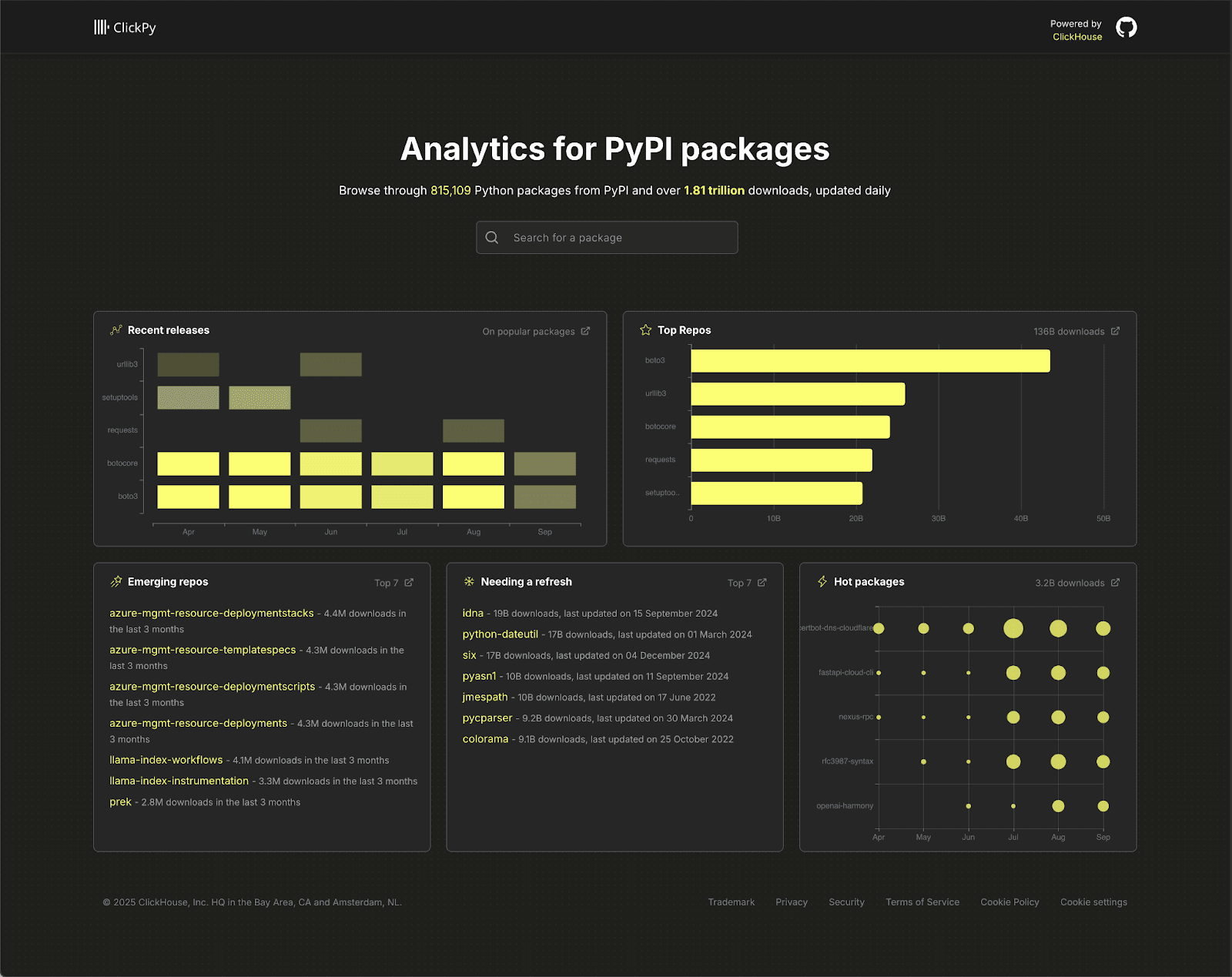Image resolution: width=1232 pixels, height=977 pixels.
Task: Open Terms of Service footer link
Action: [x=922, y=902]
